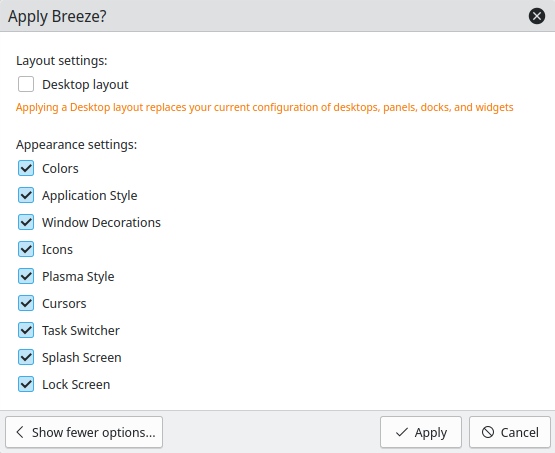The image size is (555, 453).
Task: Uncheck the Splash Screen option
Action: [26, 357]
